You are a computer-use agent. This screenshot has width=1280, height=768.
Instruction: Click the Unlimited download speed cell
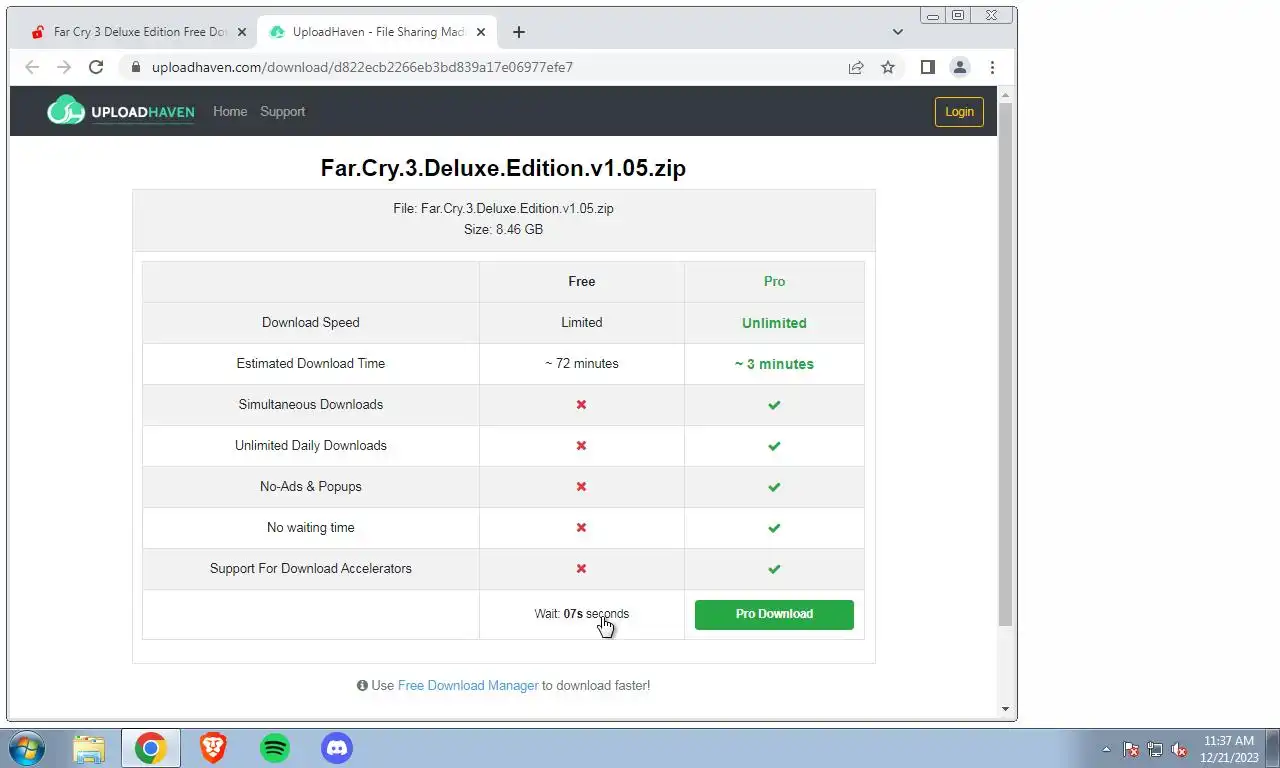tap(774, 323)
